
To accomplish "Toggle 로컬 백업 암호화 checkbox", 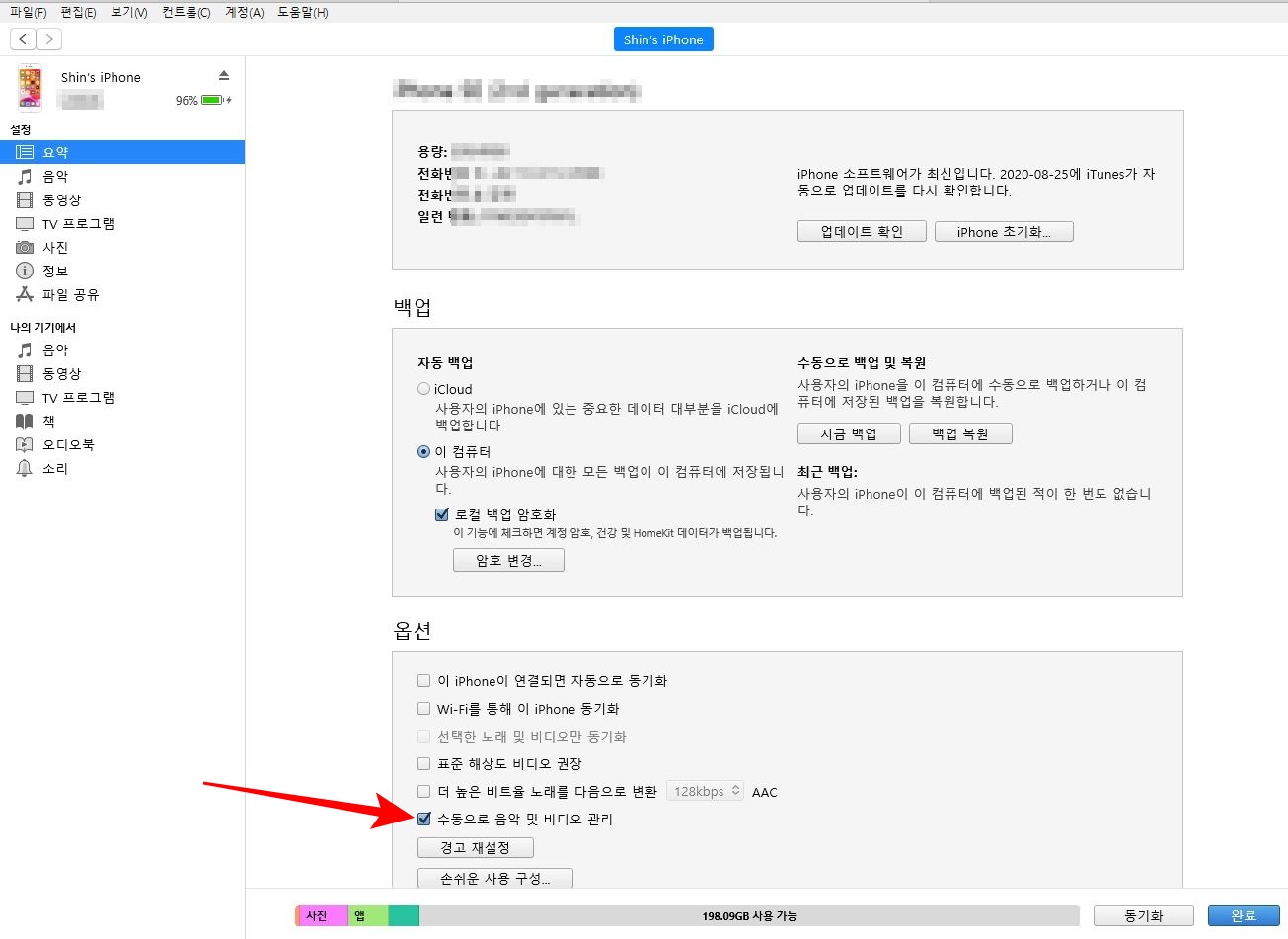I will click(442, 514).
